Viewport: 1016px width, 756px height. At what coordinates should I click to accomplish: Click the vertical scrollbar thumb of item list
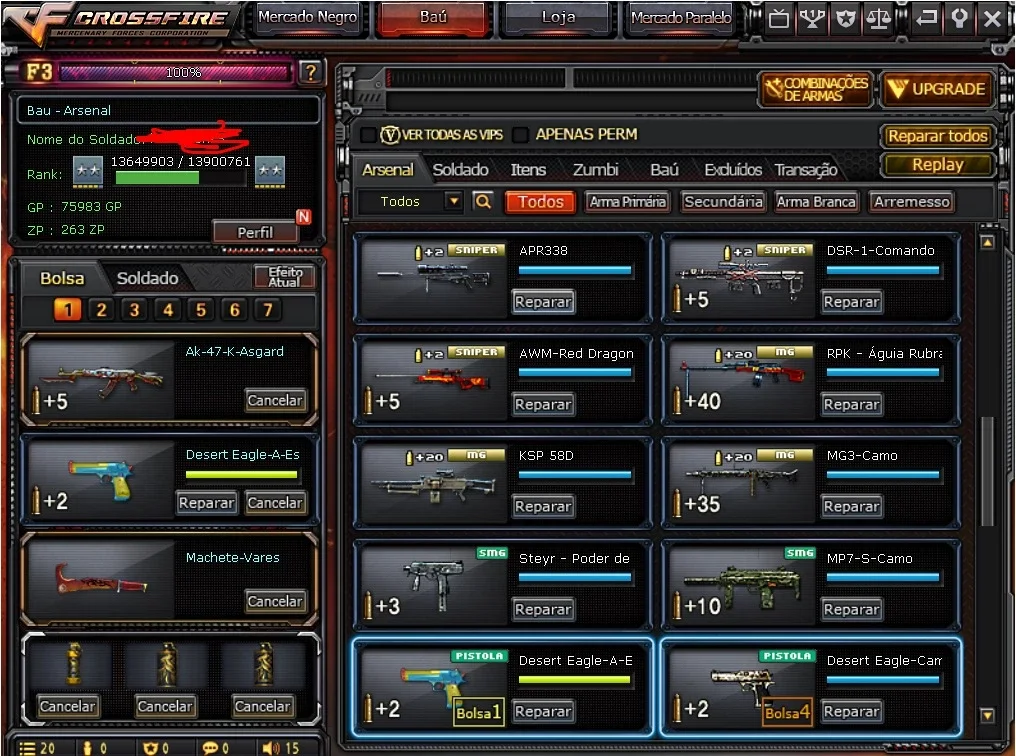987,472
